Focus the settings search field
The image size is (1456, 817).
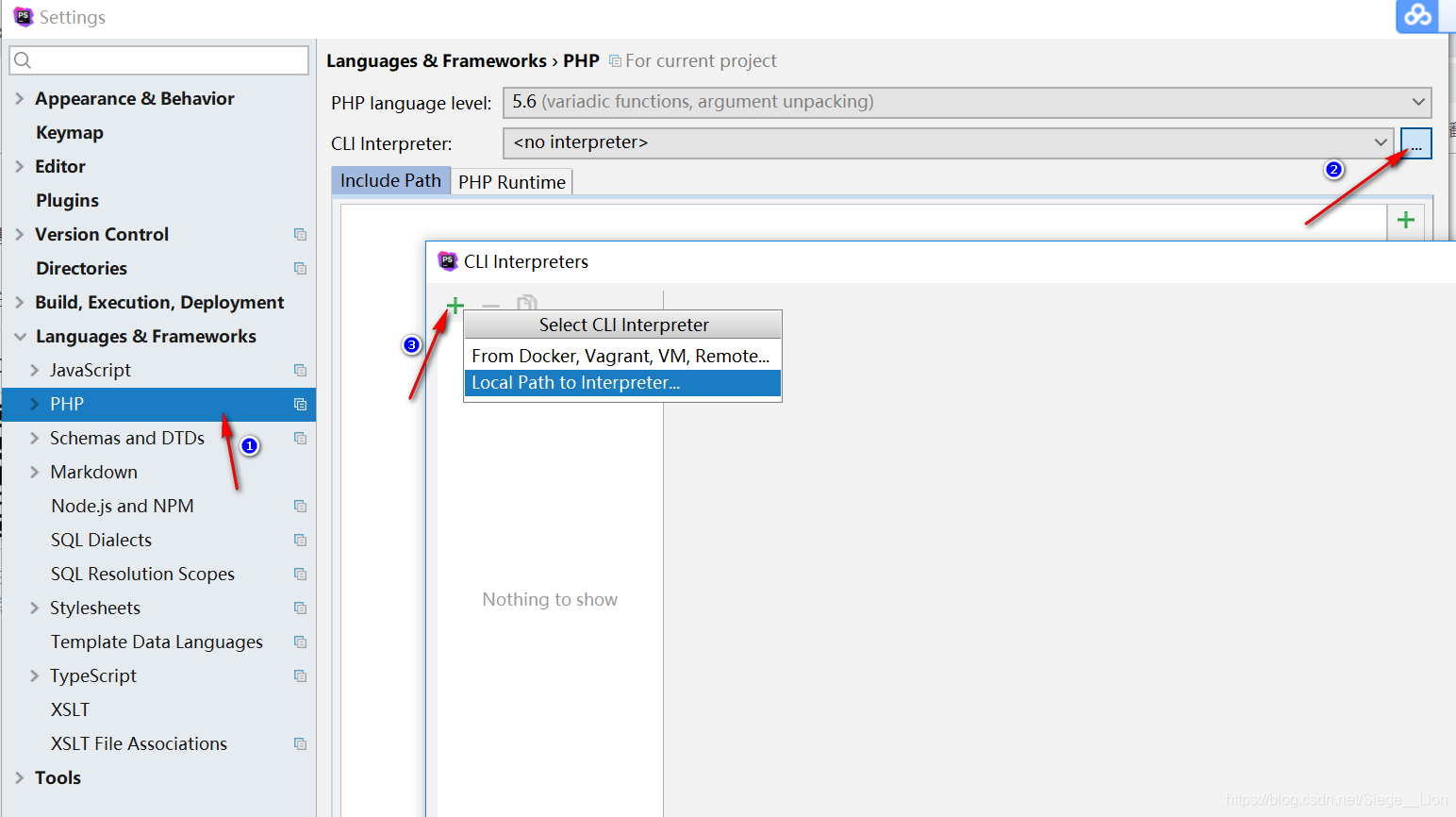[158, 60]
